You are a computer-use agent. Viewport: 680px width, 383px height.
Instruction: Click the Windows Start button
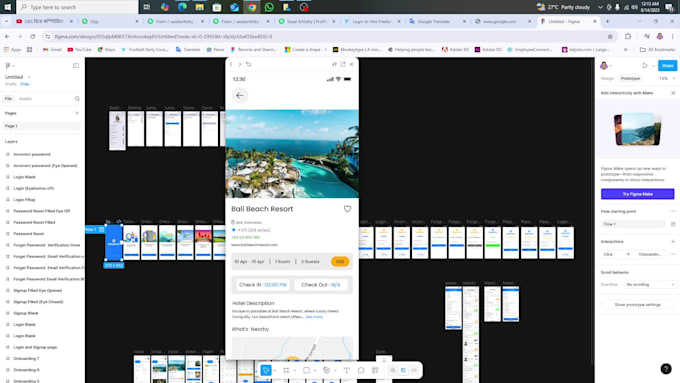(x=7, y=7)
